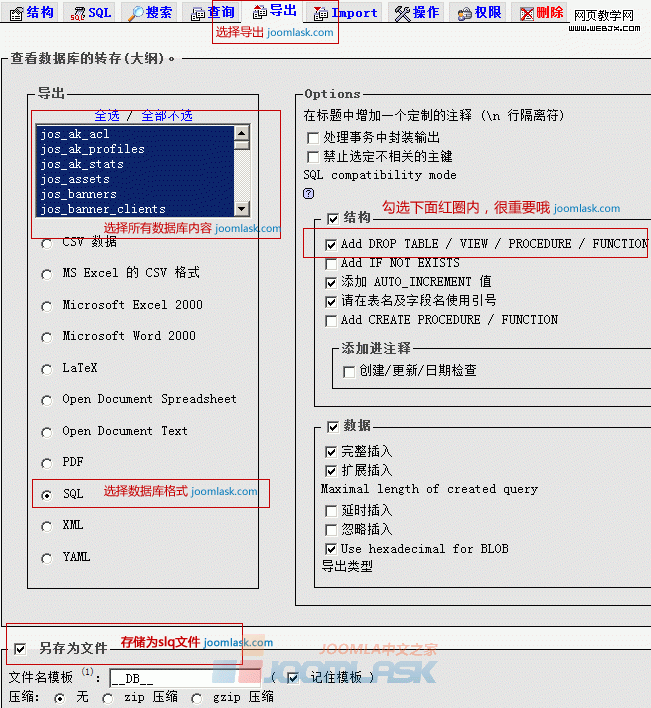The height and width of the screenshot is (708, 651).
Task: Select zip 压缩 compression radio
Action: [x=107, y=699]
